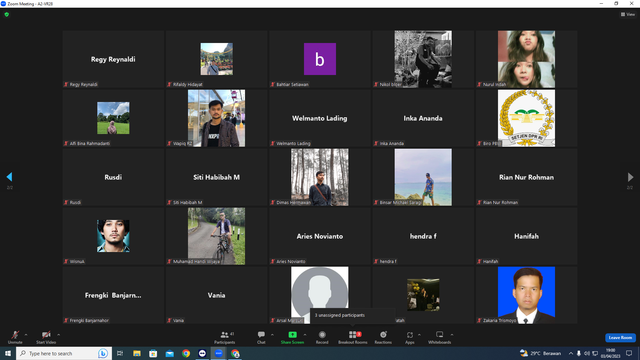Viewport: 640px width, 360px height.
Task: Select Dimas Hermawan's forest photo tile
Action: 320,177
